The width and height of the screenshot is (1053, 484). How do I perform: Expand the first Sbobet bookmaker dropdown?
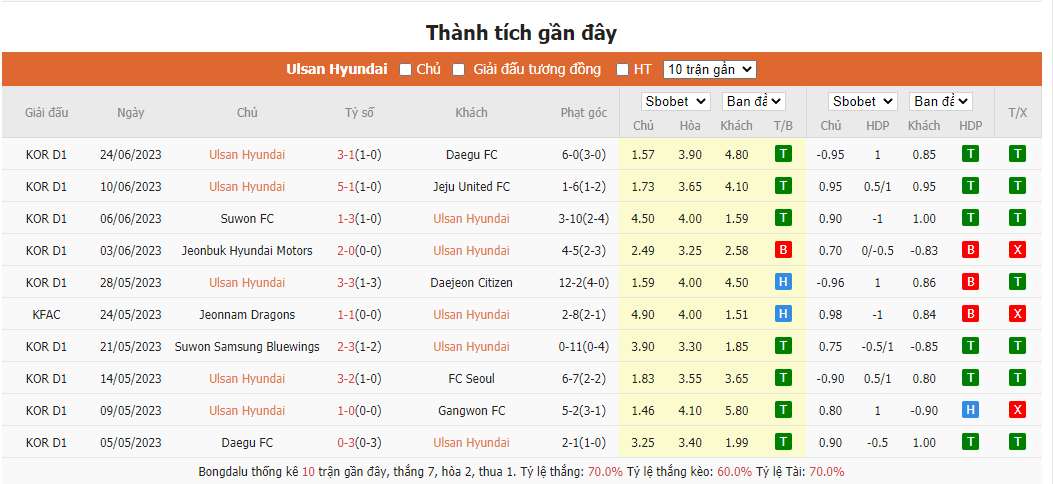[x=676, y=101]
